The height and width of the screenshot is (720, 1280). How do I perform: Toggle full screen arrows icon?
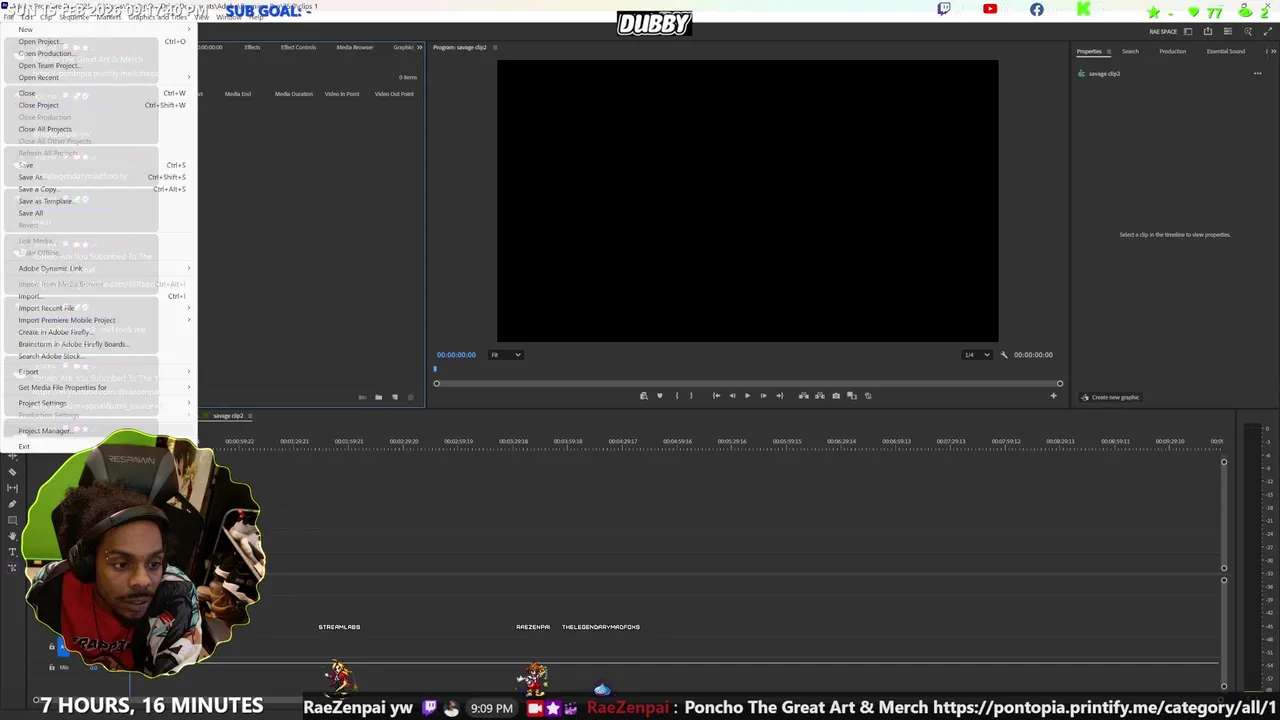pyautogui.click(x=1268, y=31)
